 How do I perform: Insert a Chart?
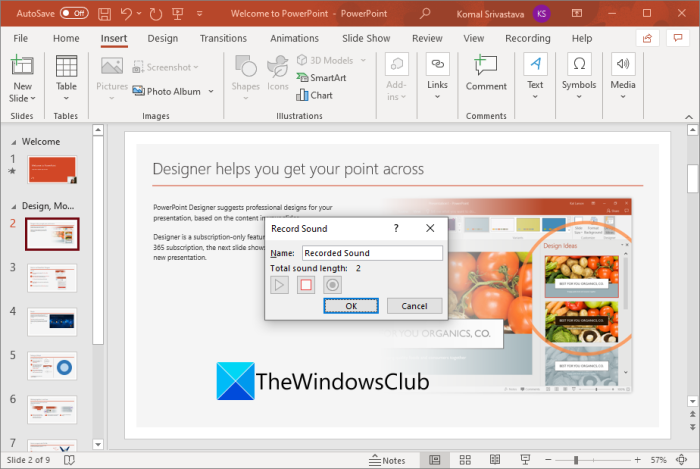[315, 95]
